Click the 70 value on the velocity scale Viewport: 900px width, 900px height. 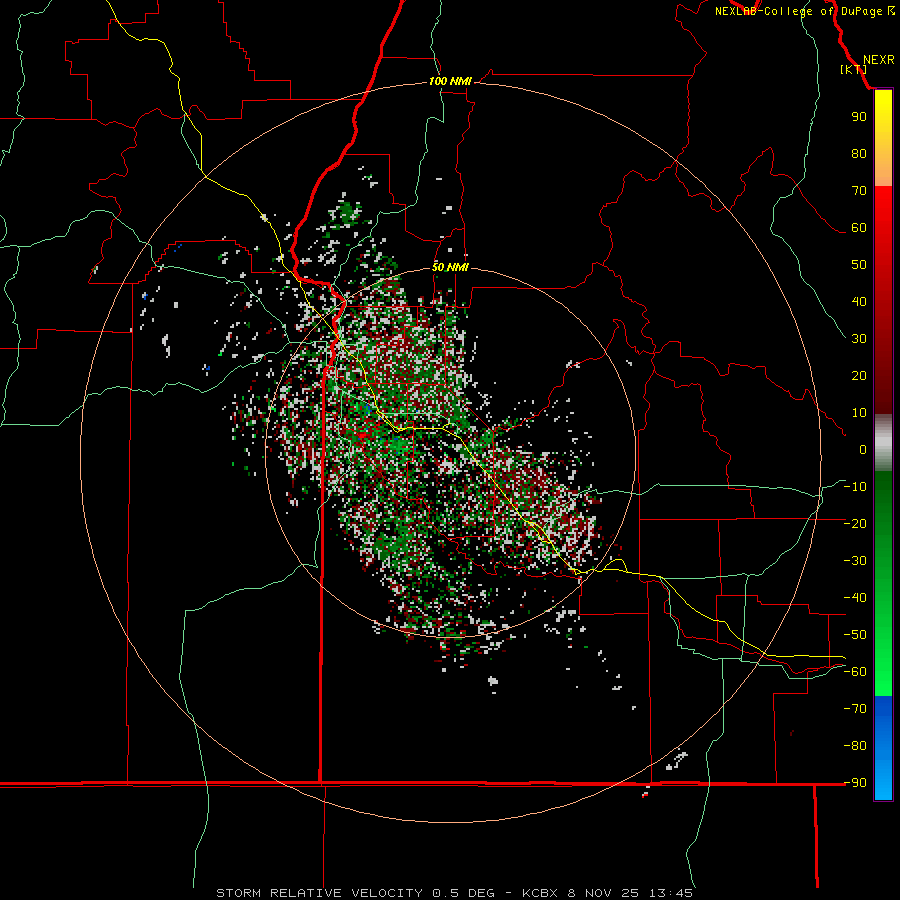(859, 191)
